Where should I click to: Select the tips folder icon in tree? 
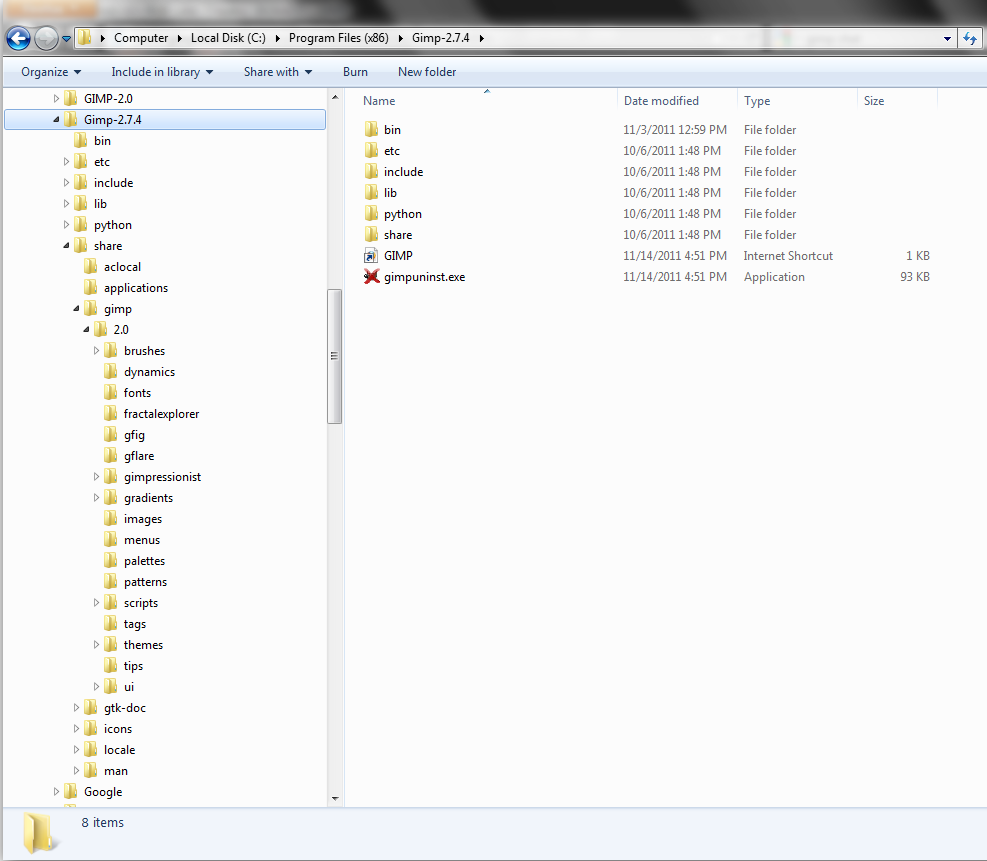[x=111, y=666]
